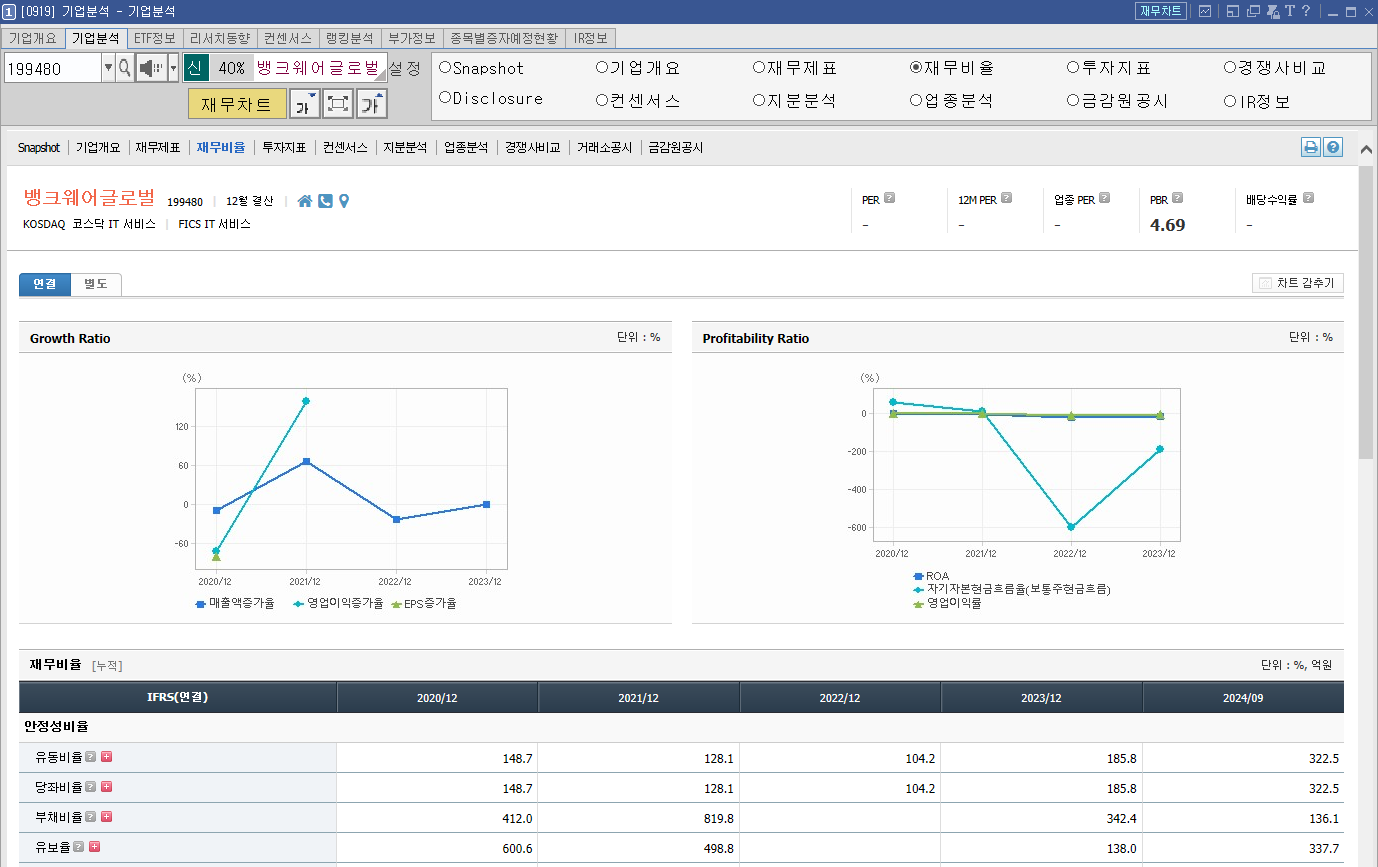
Task: Click the stock code input field
Action: pyautogui.click(x=52, y=69)
